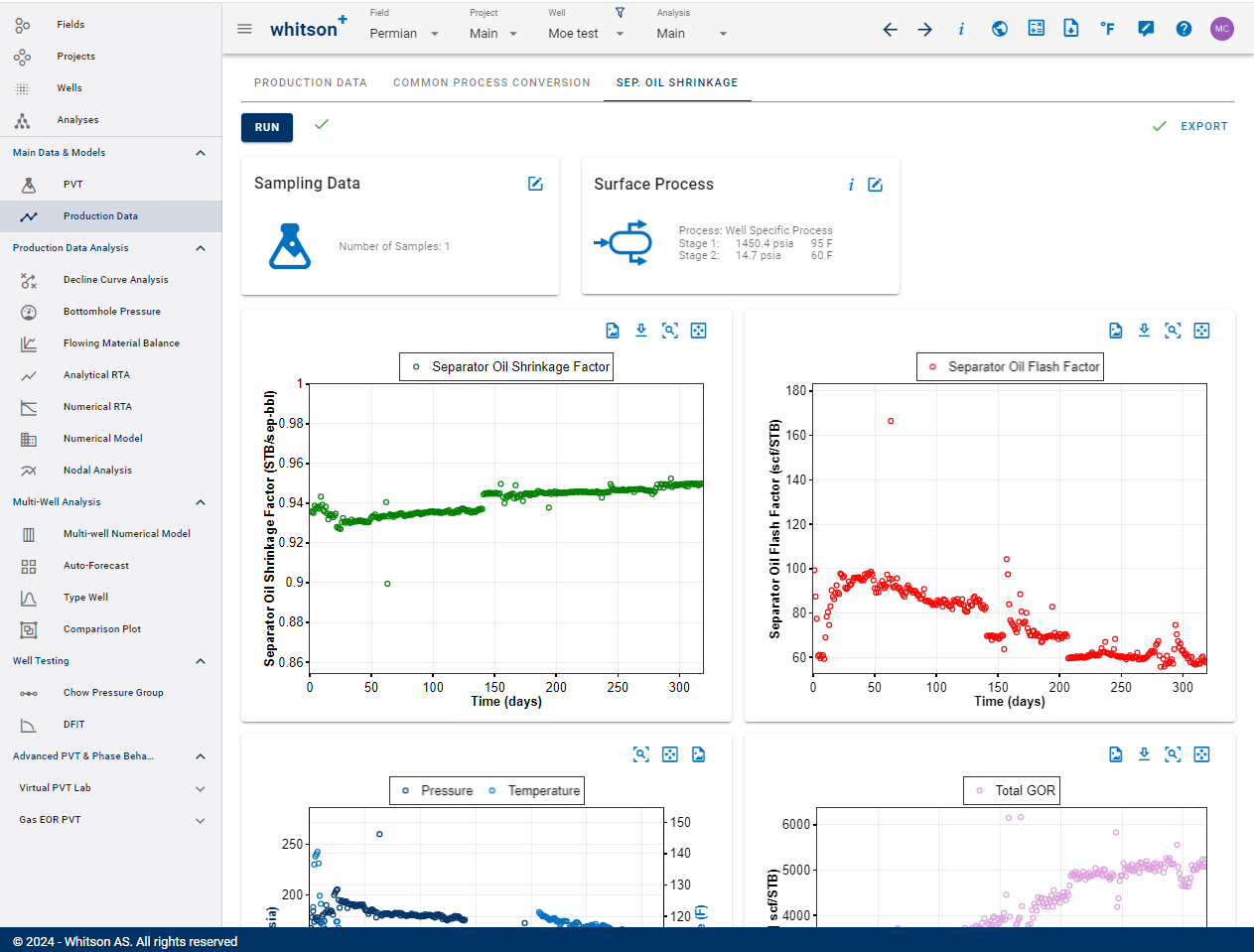Show Surface Process info icon
The height and width of the screenshot is (952, 1254).
(851, 185)
